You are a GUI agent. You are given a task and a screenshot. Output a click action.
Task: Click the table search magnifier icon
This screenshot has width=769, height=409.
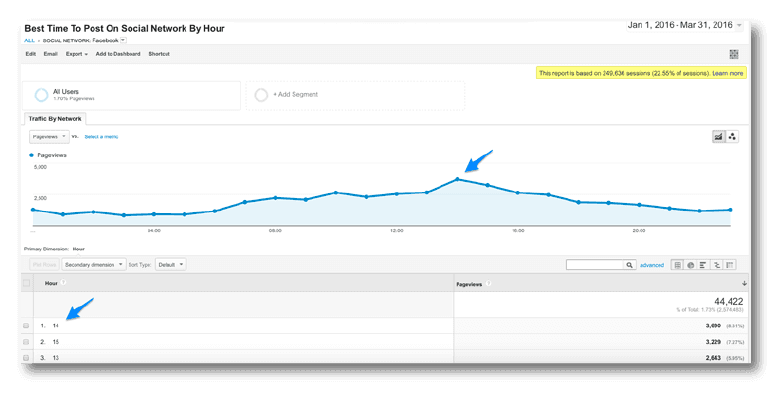(x=629, y=265)
